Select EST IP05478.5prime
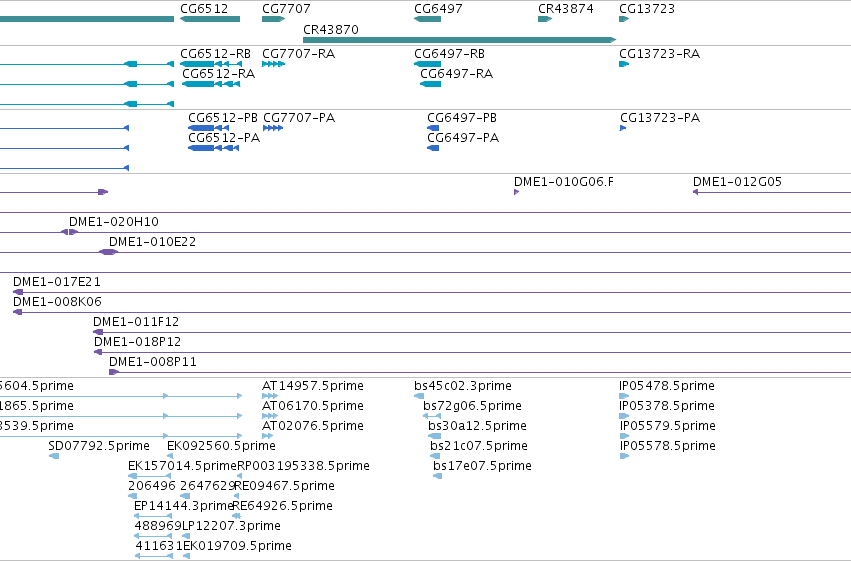Image resolution: width=851 pixels, height=561 pixels. coord(624,396)
